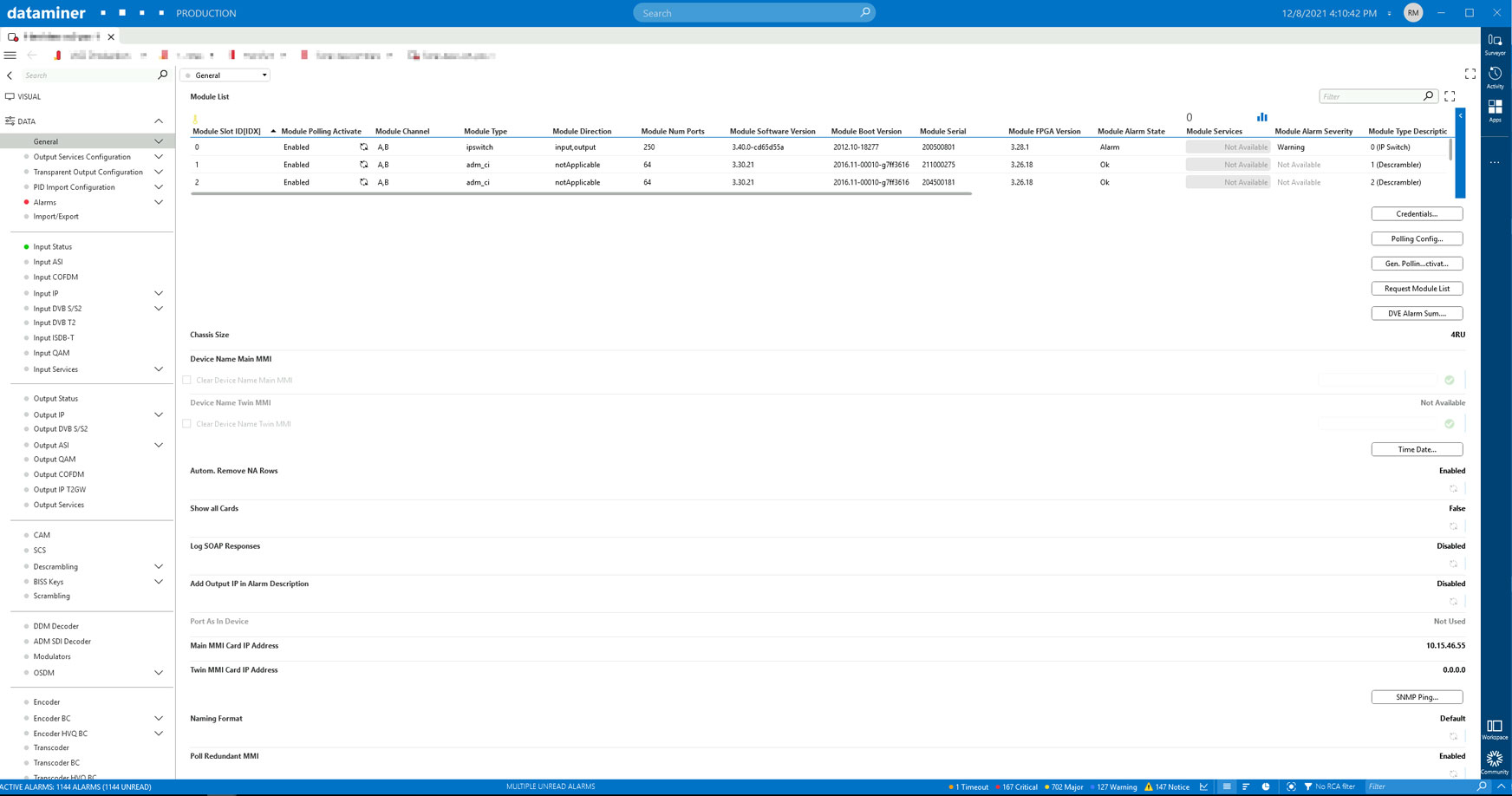
Task: Open the hamburger menu icon
Action: [x=10, y=55]
